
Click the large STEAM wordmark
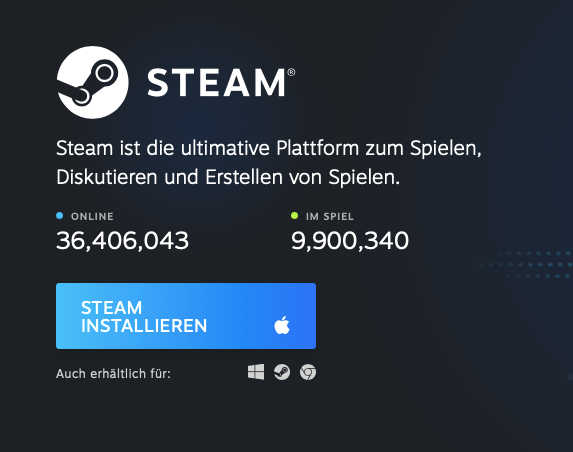click(216, 83)
